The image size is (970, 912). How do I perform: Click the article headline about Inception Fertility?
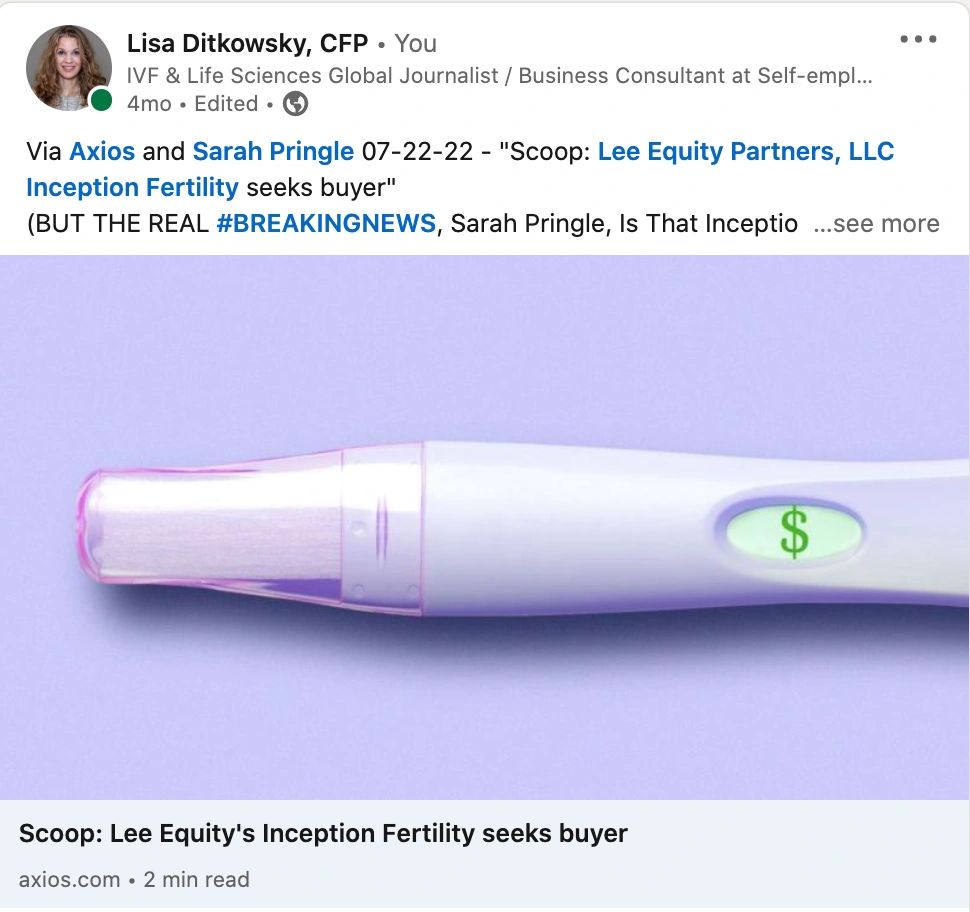[323, 833]
